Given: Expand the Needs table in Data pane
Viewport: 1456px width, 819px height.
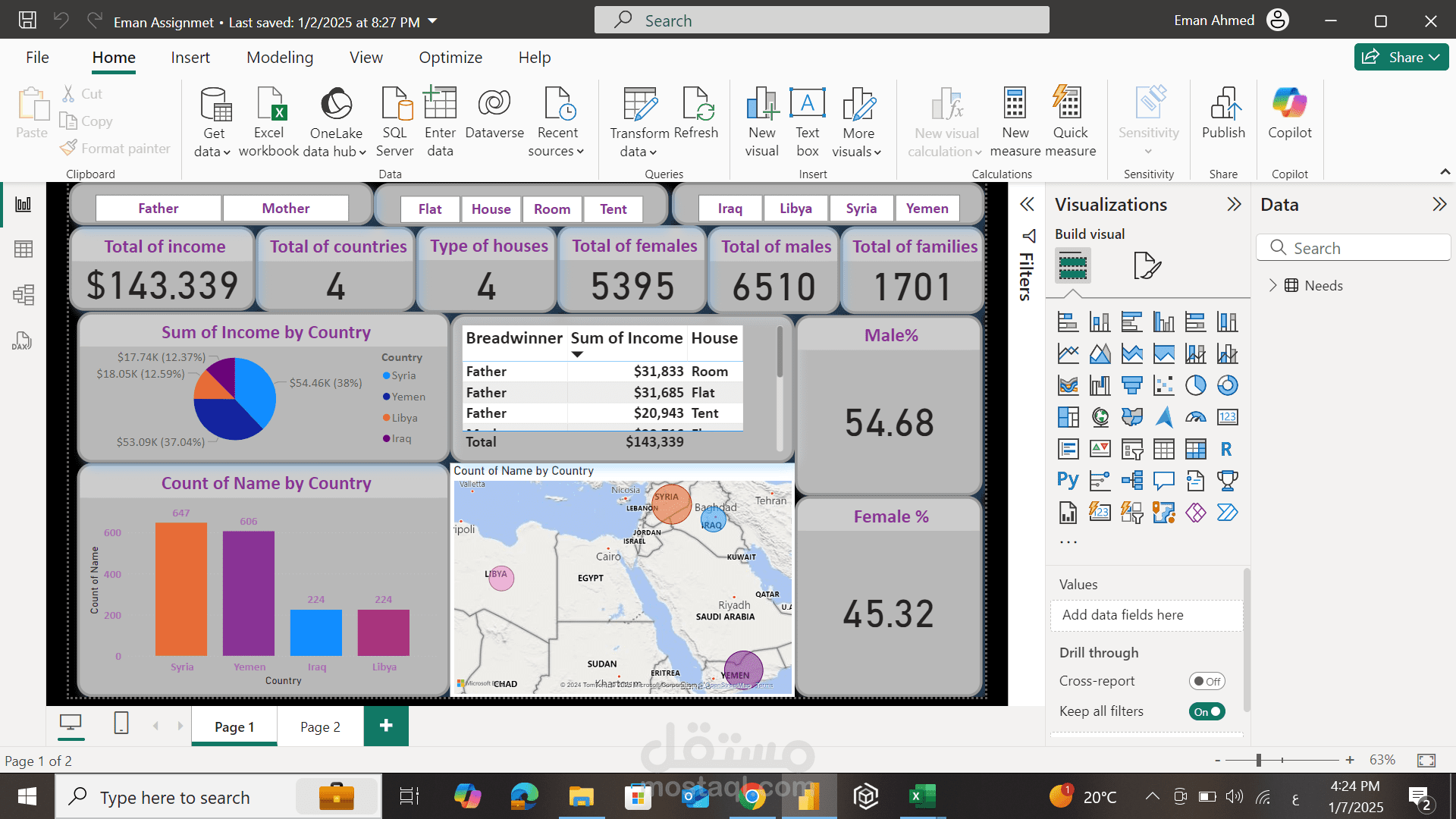Looking at the screenshot, I should click(x=1272, y=285).
